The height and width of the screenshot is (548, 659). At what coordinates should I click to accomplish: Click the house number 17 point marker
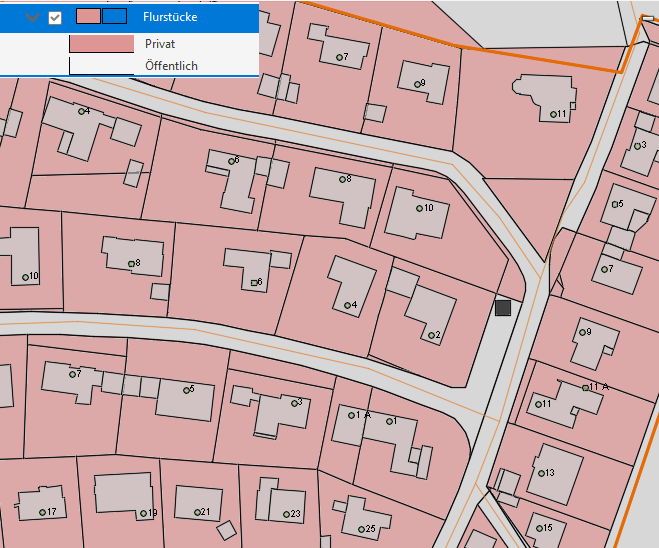point(42,513)
